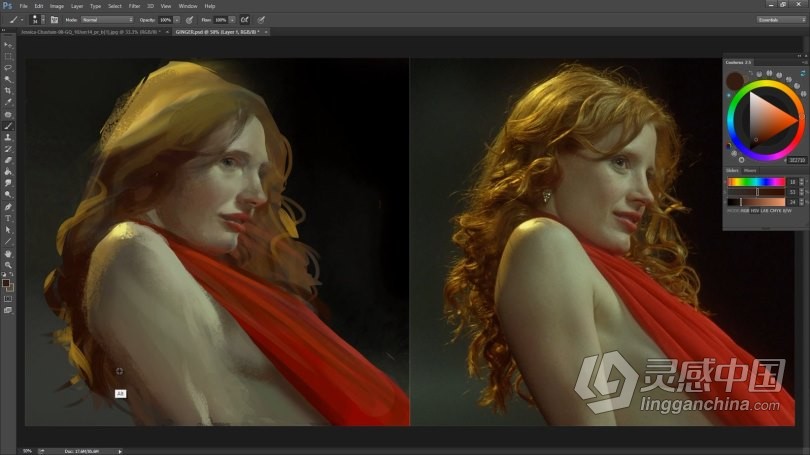The height and width of the screenshot is (455, 810).
Task: Select B/W slider mode
Action: (787, 211)
